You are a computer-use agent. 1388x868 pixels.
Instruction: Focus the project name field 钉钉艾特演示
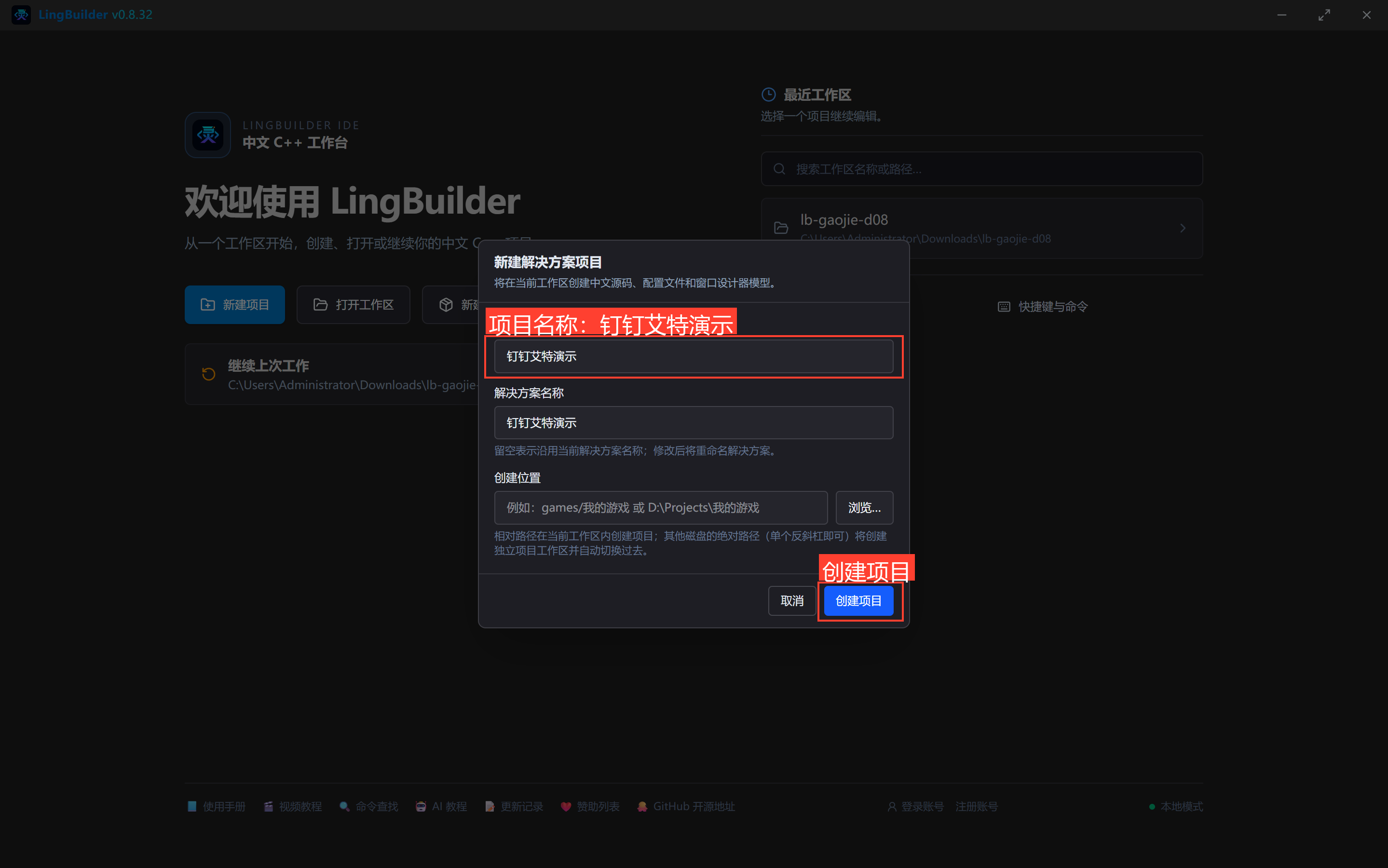point(694,356)
